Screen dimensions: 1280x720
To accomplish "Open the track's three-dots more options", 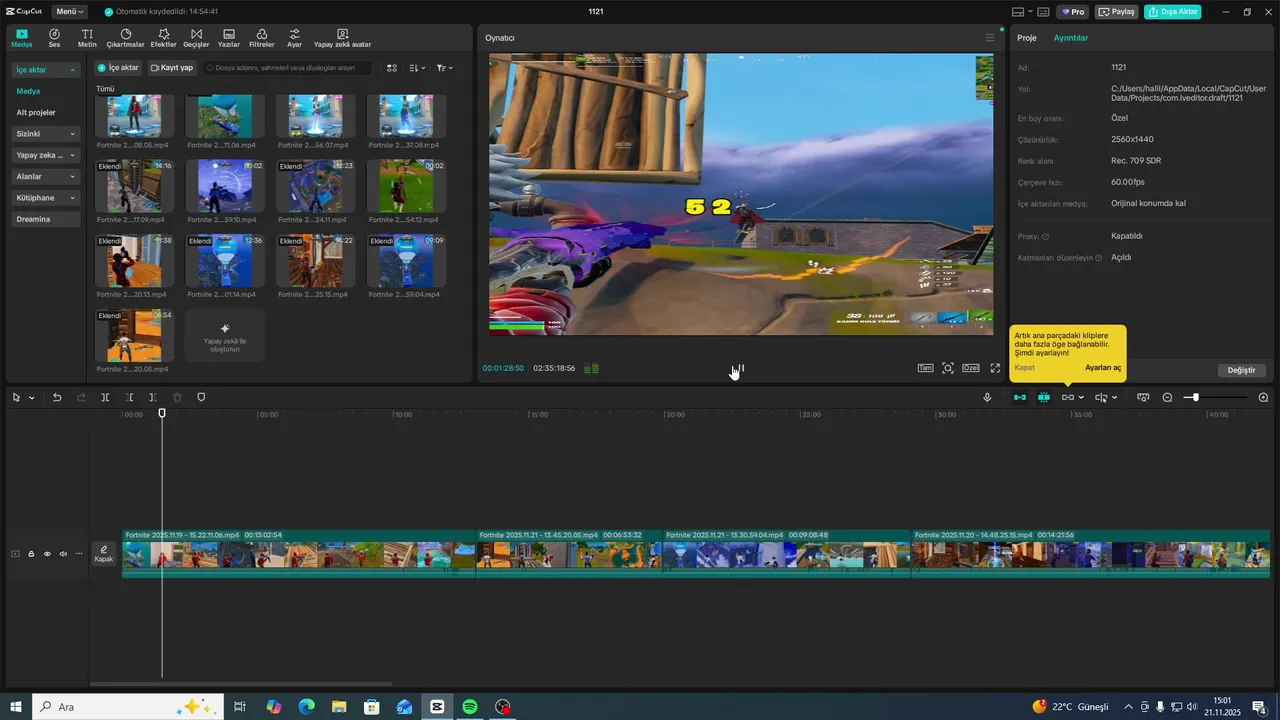I will tap(79, 553).
